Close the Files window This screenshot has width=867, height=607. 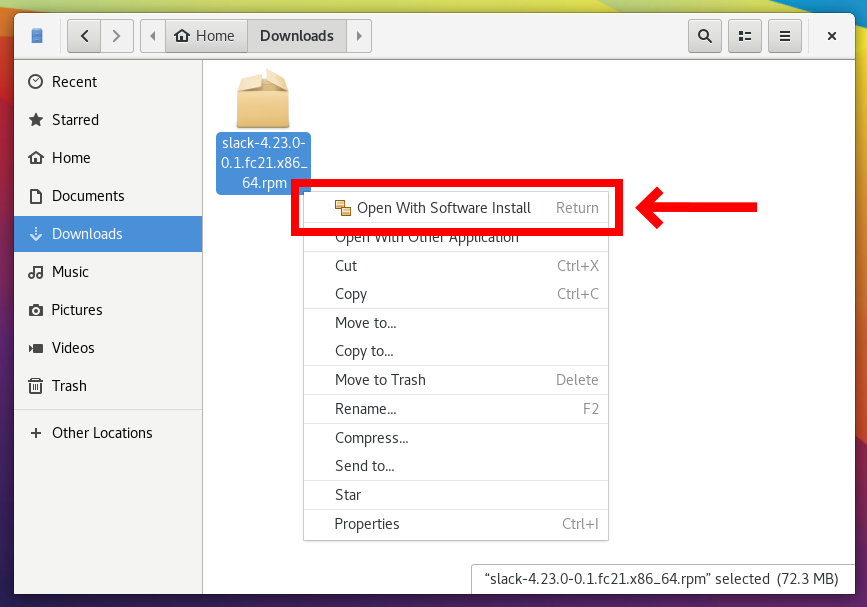(x=832, y=36)
